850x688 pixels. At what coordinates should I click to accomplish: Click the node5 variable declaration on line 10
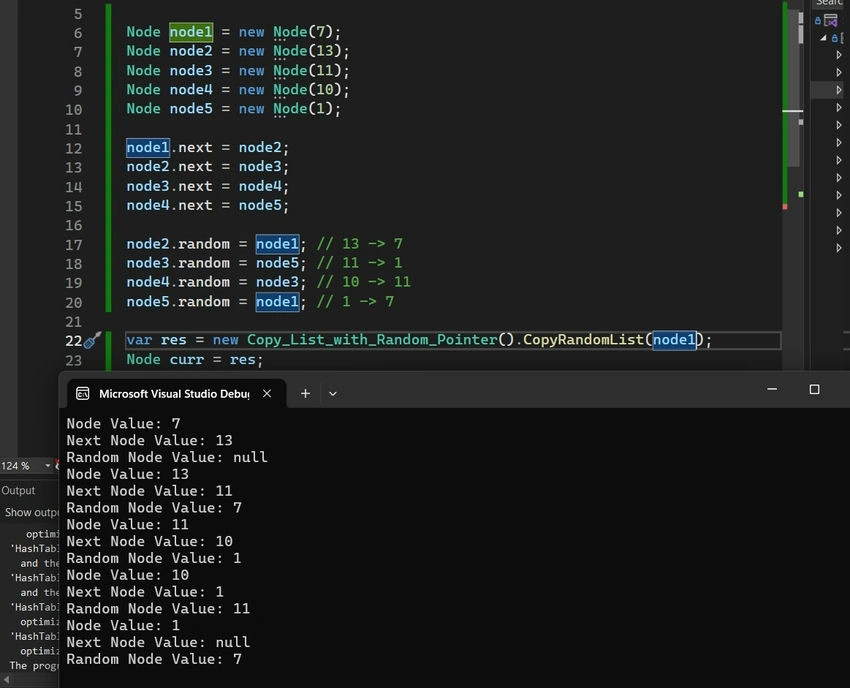191,109
